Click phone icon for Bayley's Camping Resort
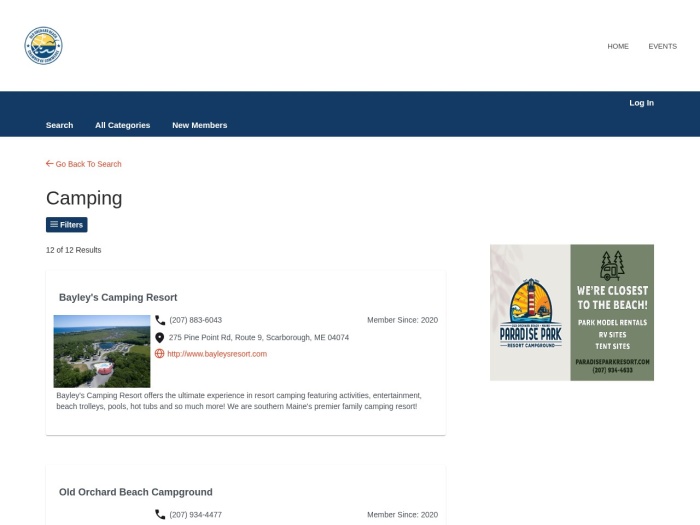700x525 pixels. pyautogui.click(x=160, y=320)
